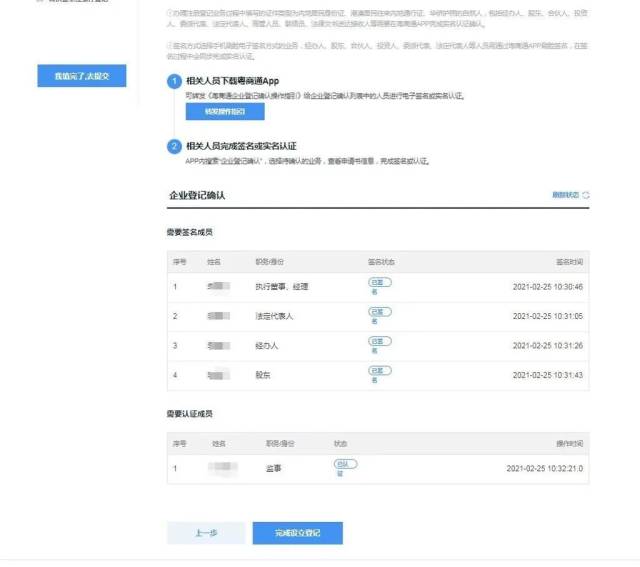
Task: Click the 需要签名成员 label
Action: (190, 232)
